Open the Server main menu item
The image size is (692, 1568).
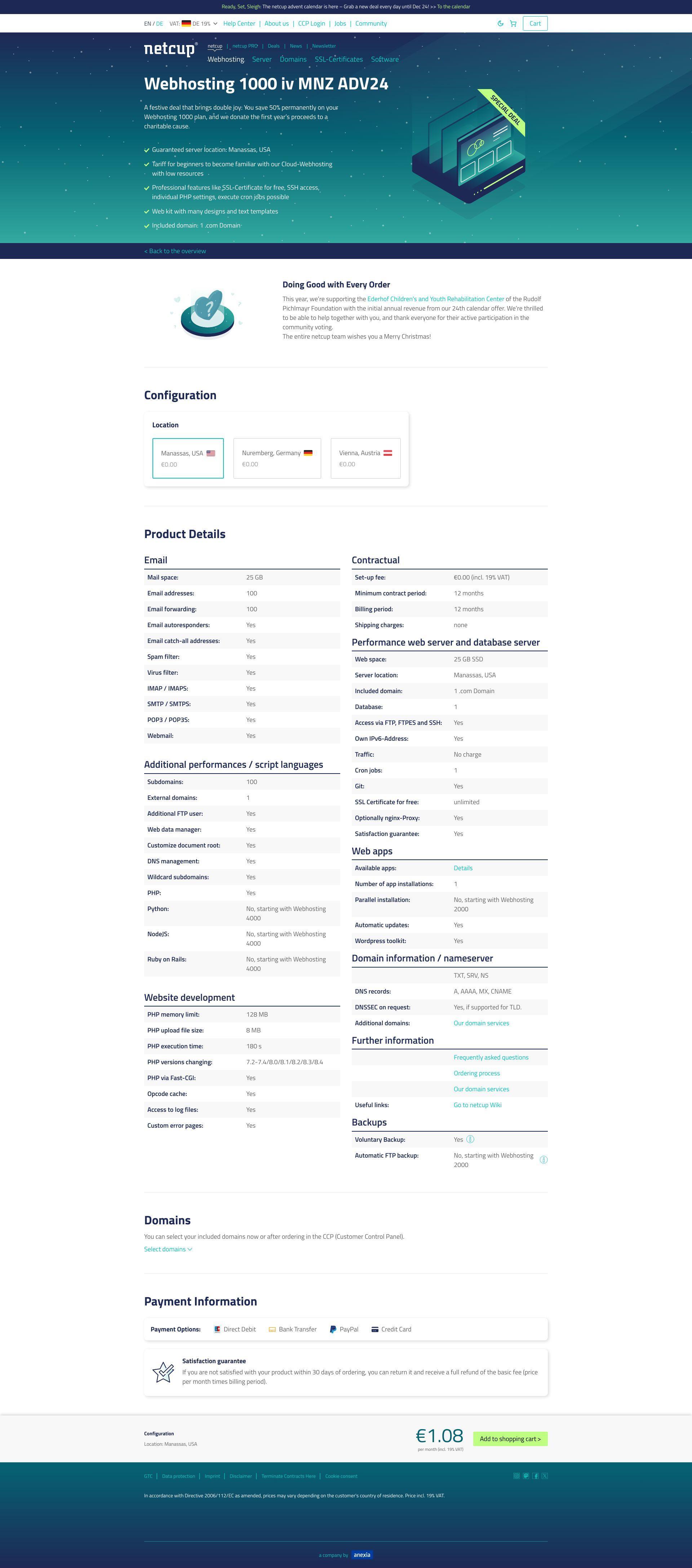[262, 59]
